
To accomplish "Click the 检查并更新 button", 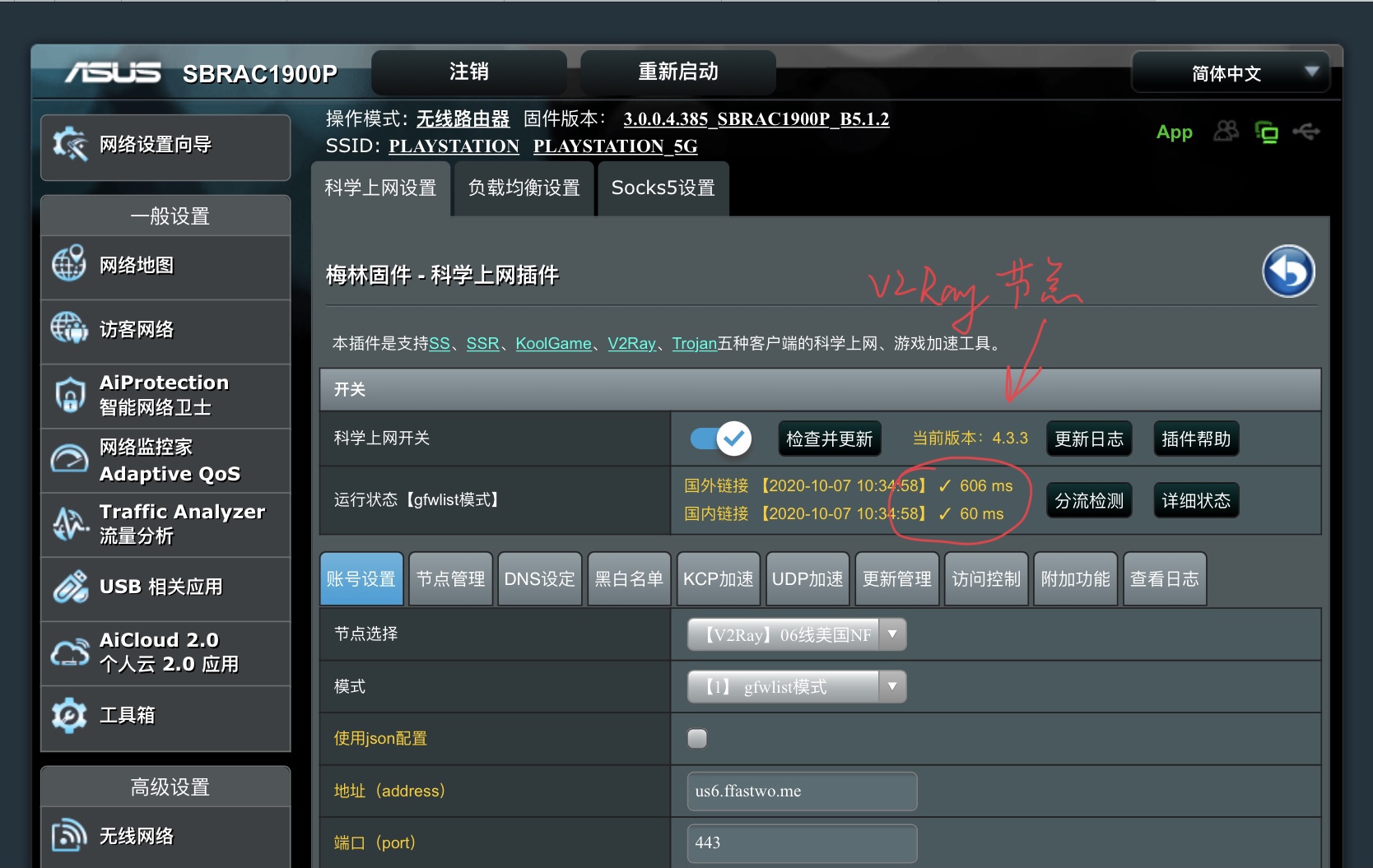I will click(x=829, y=439).
